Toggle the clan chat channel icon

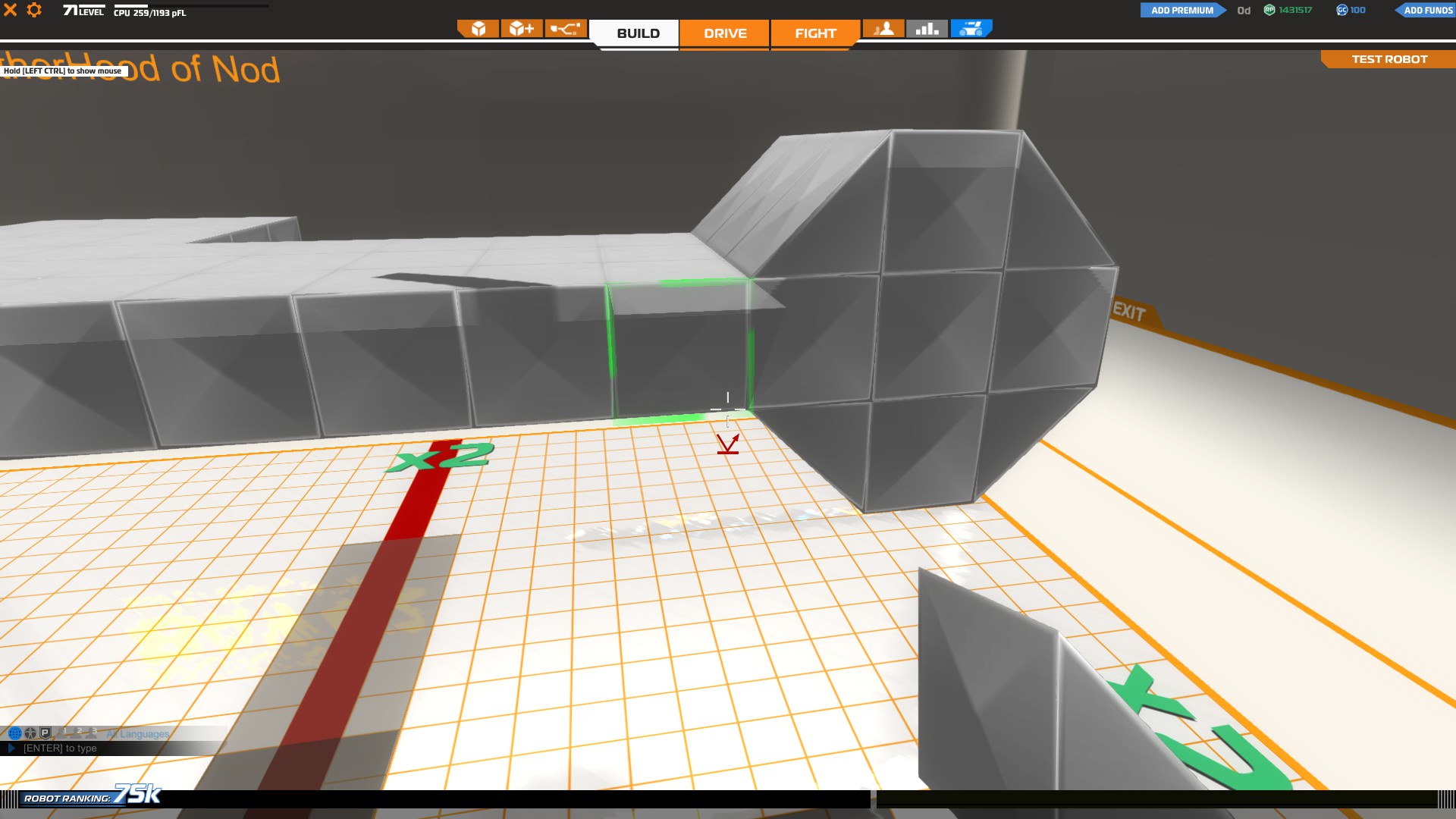point(30,733)
